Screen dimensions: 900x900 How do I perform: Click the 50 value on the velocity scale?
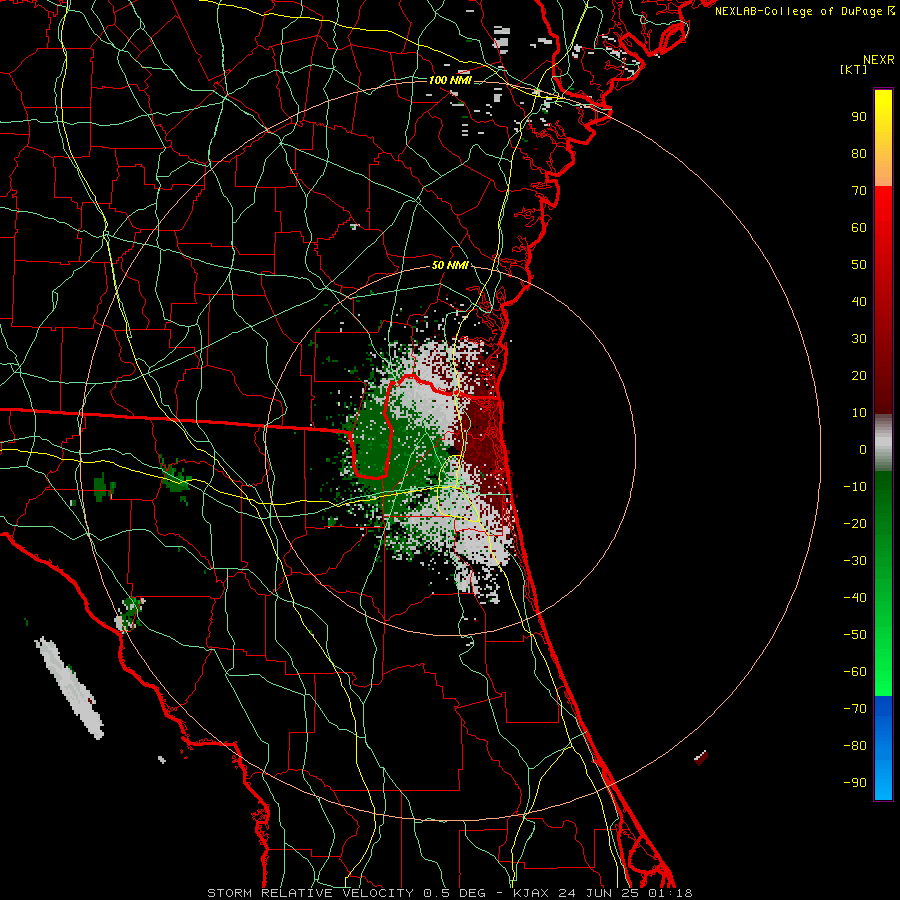coord(859,265)
